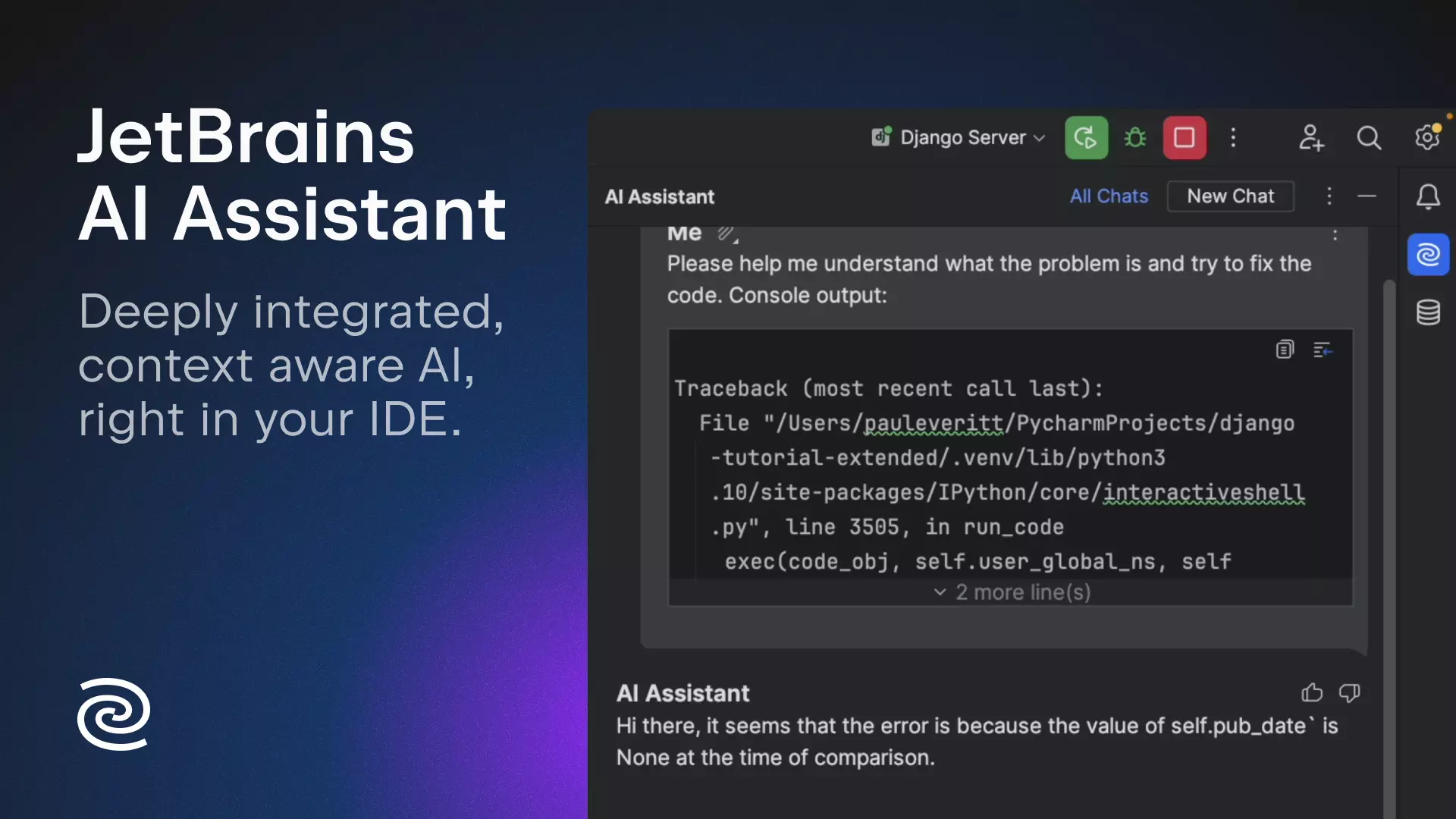This screenshot has width=1456, height=819.
Task: Switch to All Chats tab
Action: [x=1109, y=195]
